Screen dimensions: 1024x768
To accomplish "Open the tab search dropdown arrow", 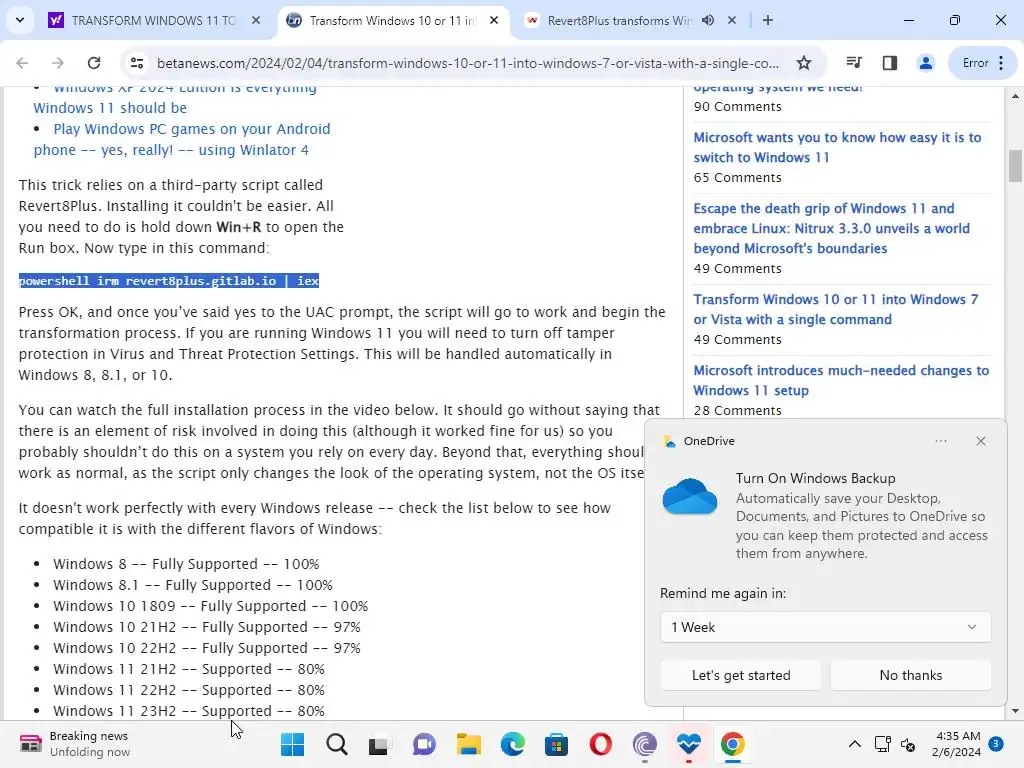I will click(x=20, y=20).
